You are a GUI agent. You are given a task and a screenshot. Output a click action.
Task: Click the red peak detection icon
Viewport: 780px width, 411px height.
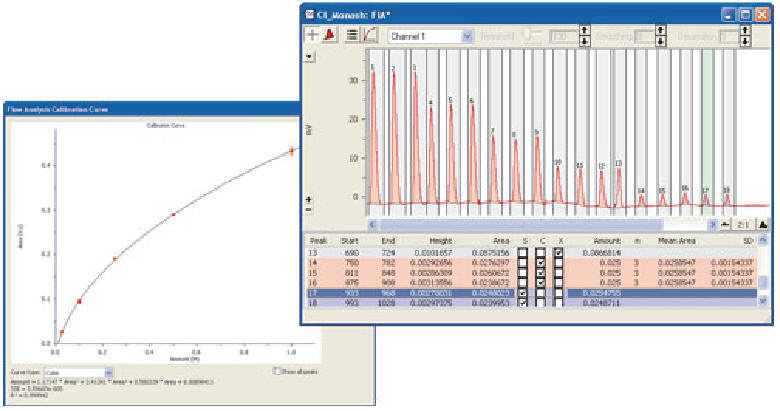(329, 35)
